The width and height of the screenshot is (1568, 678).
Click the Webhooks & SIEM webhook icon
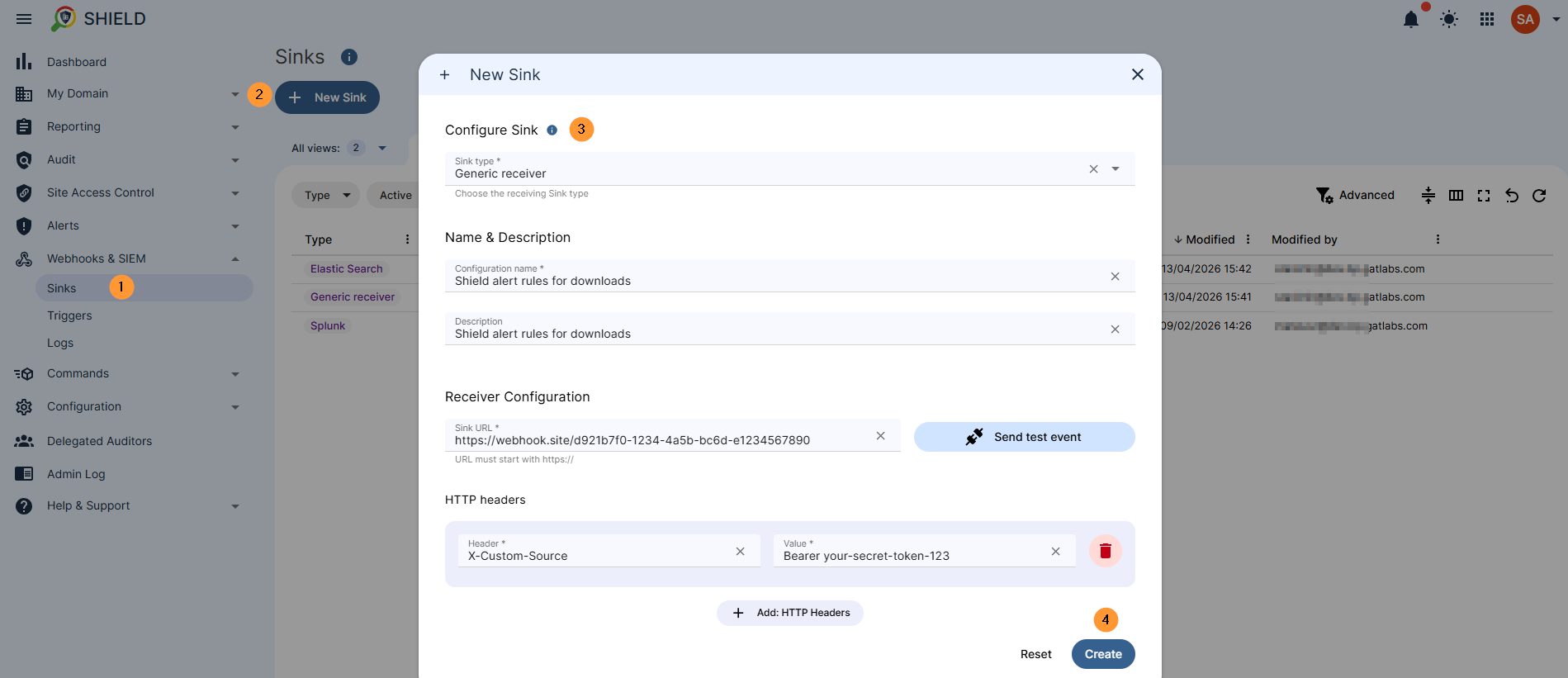tap(24, 258)
